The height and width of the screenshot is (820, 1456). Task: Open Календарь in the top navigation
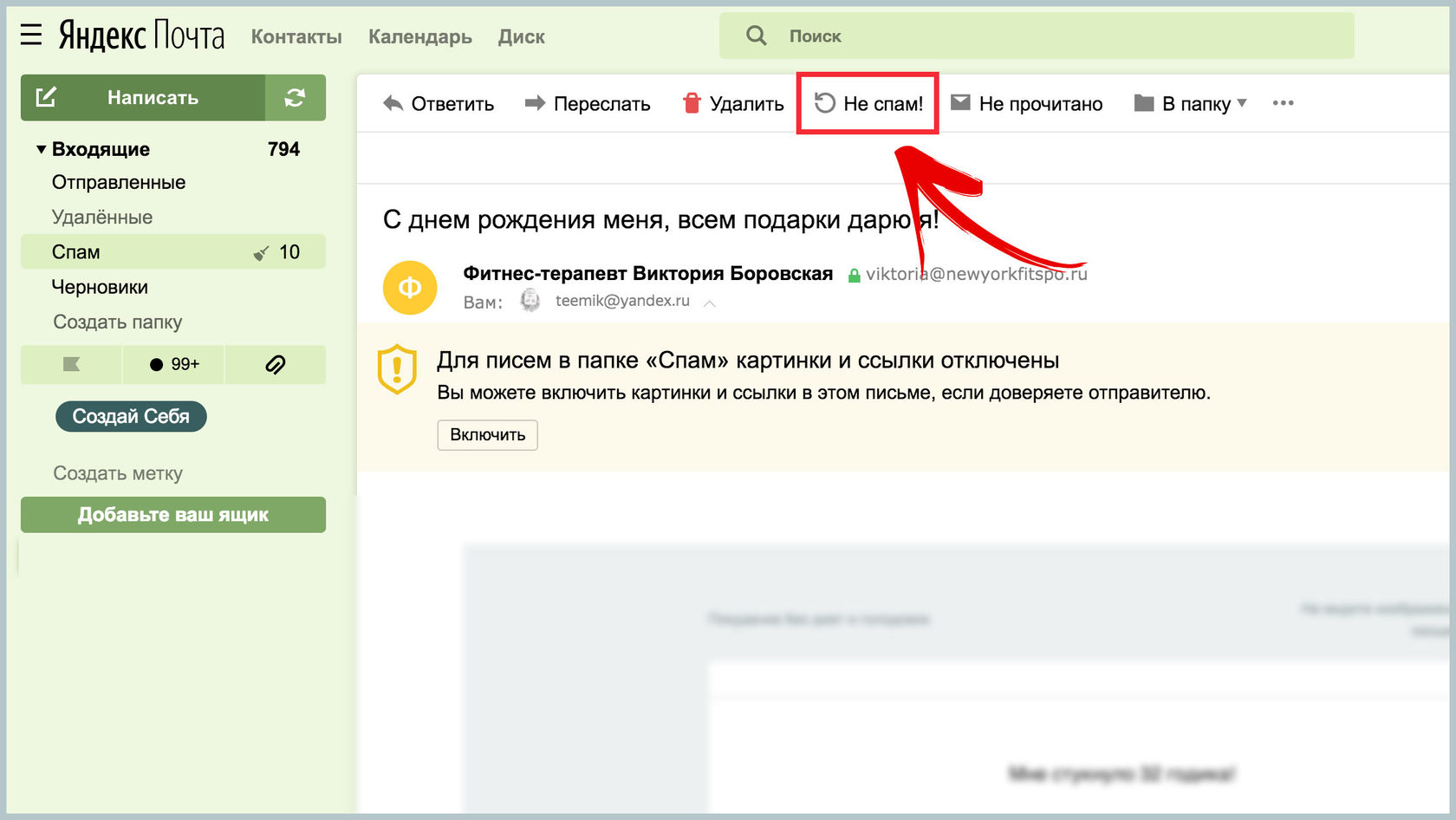(420, 36)
